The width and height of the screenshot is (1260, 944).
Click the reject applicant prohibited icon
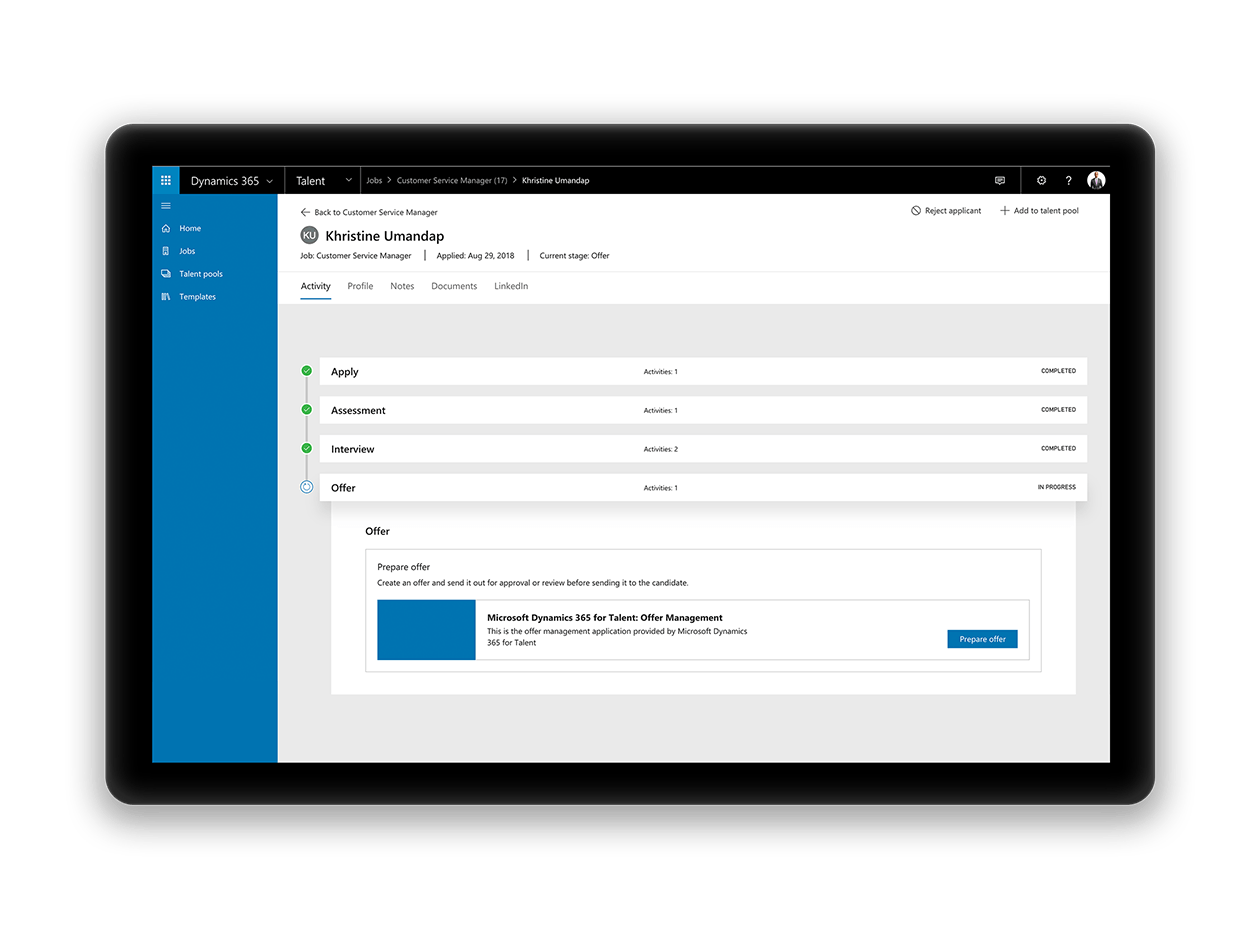click(916, 211)
